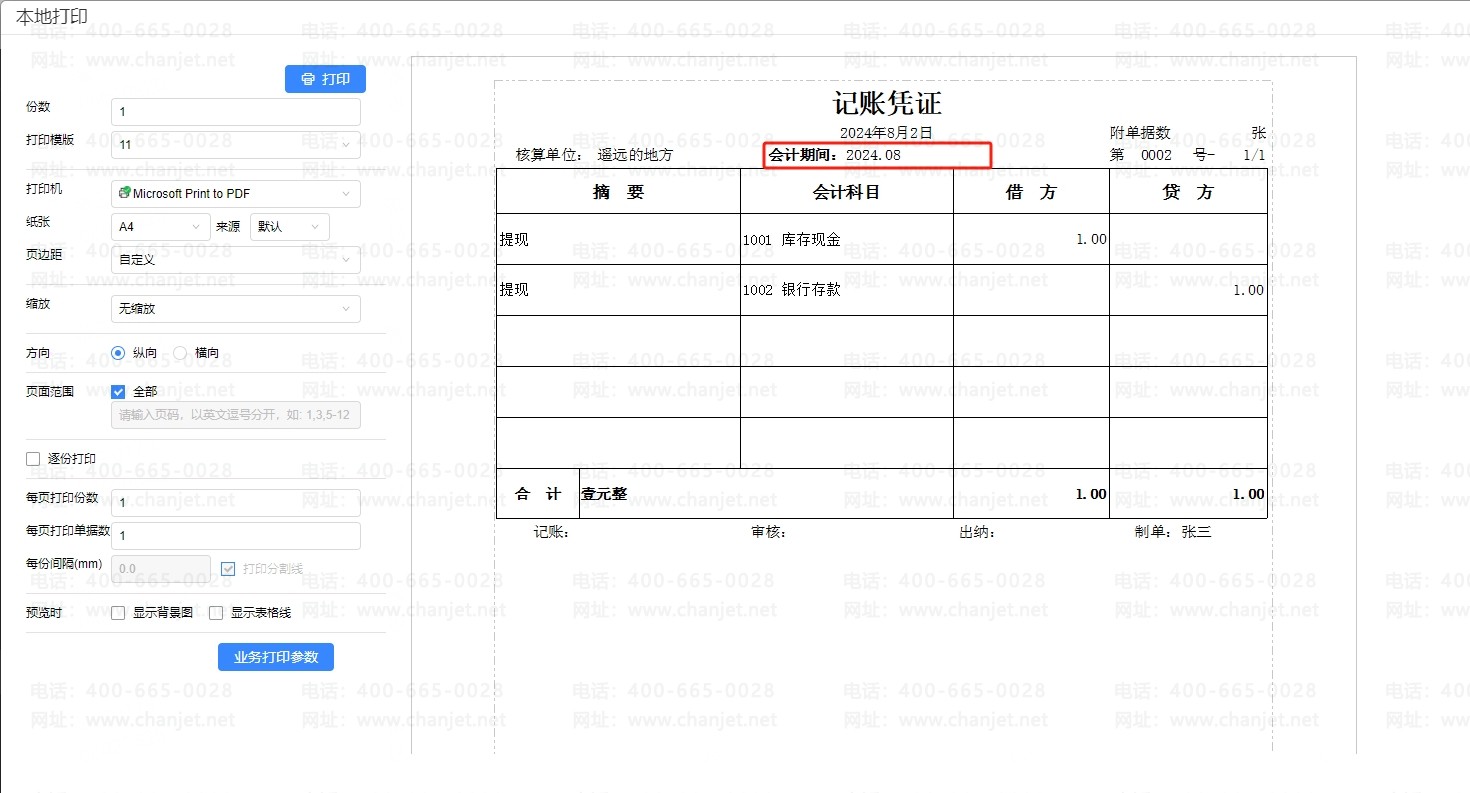The height and width of the screenshot is (793, 1470).
Task: Open the 打印模板 dropdown showing 11
Action: (236, 145)
